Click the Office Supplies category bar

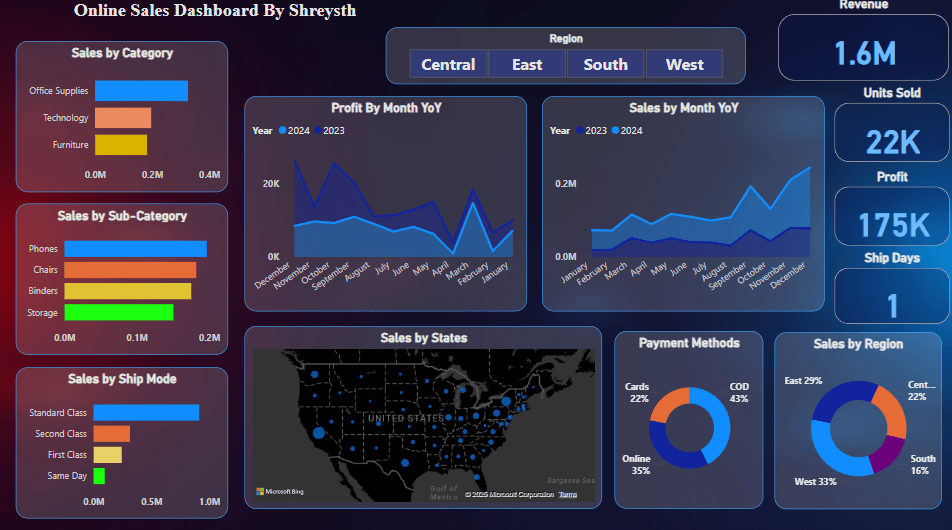141,91
